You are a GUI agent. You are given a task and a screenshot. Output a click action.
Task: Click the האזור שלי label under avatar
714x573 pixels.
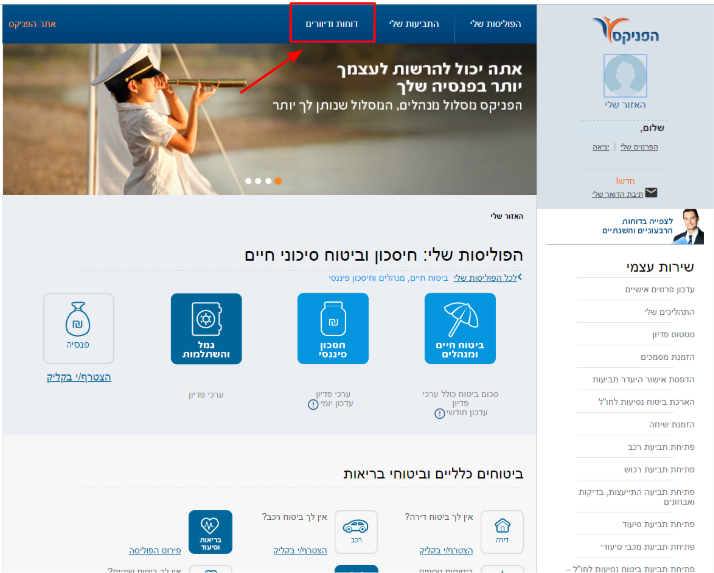pos(625,105)
